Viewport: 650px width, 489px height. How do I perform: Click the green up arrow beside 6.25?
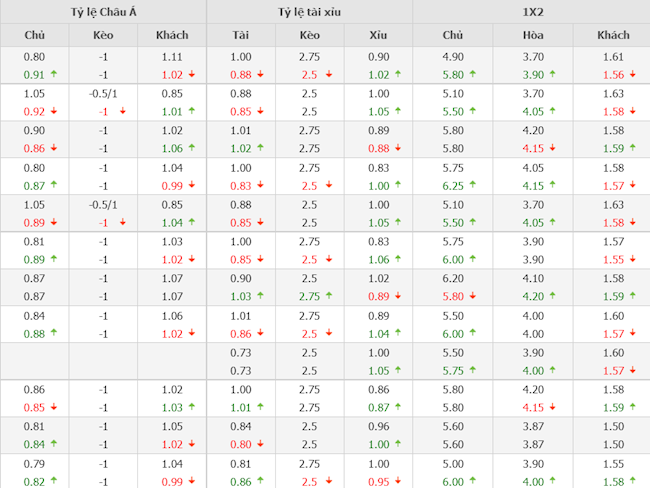475,185
